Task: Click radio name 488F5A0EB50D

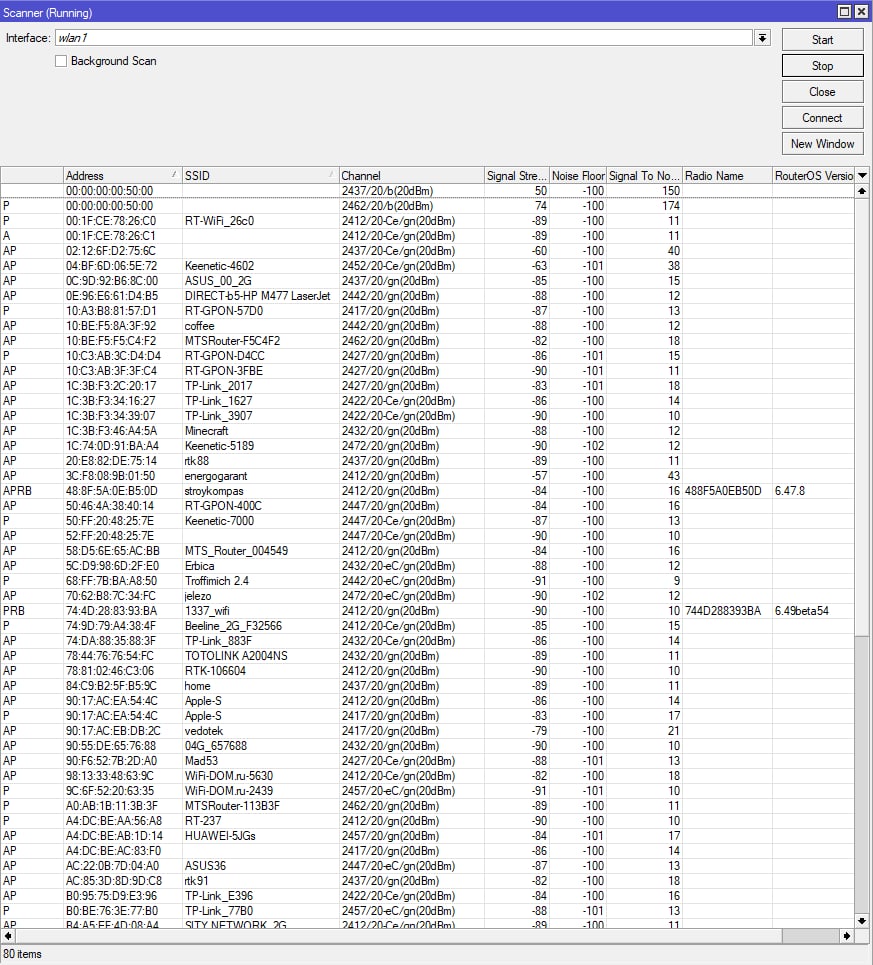Action: tap(723, 491)
